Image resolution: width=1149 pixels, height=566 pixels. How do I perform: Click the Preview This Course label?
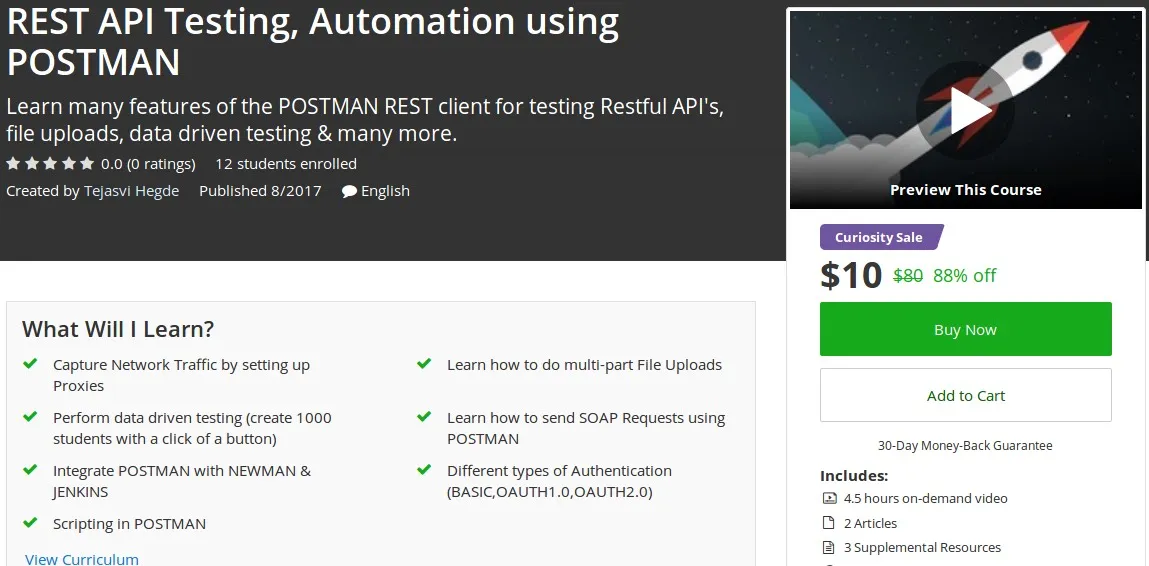[x=965, y=190]
